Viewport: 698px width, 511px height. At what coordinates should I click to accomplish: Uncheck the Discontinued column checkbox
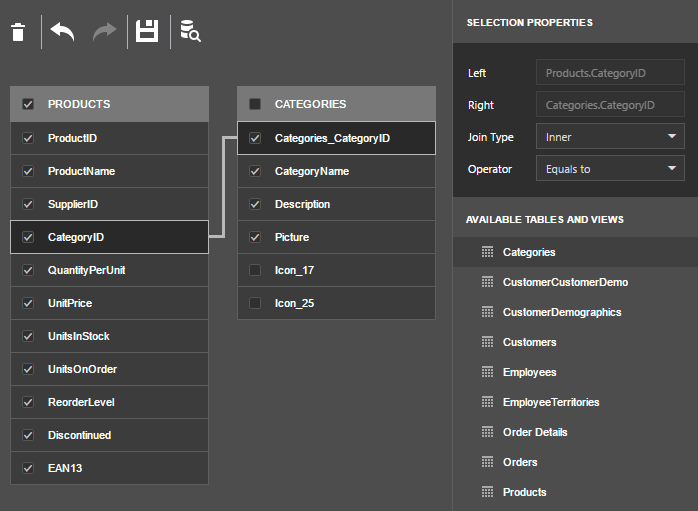coord(28,435)
